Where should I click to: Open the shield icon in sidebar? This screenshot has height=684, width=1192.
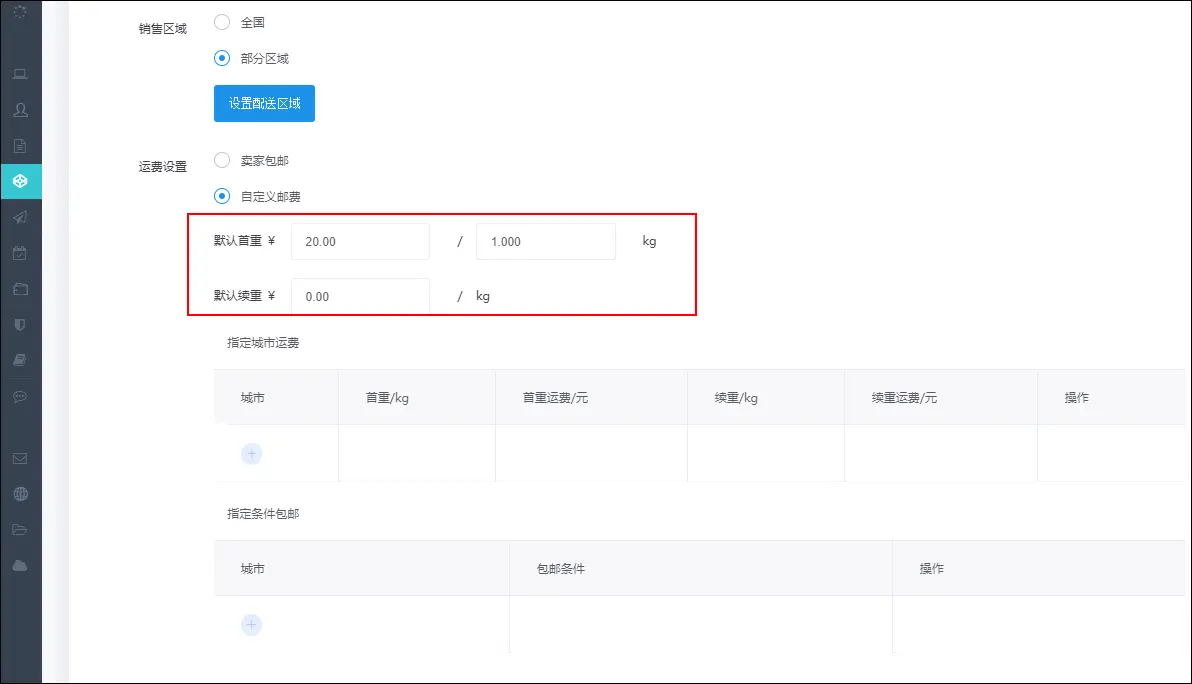[x=20, y=324]
